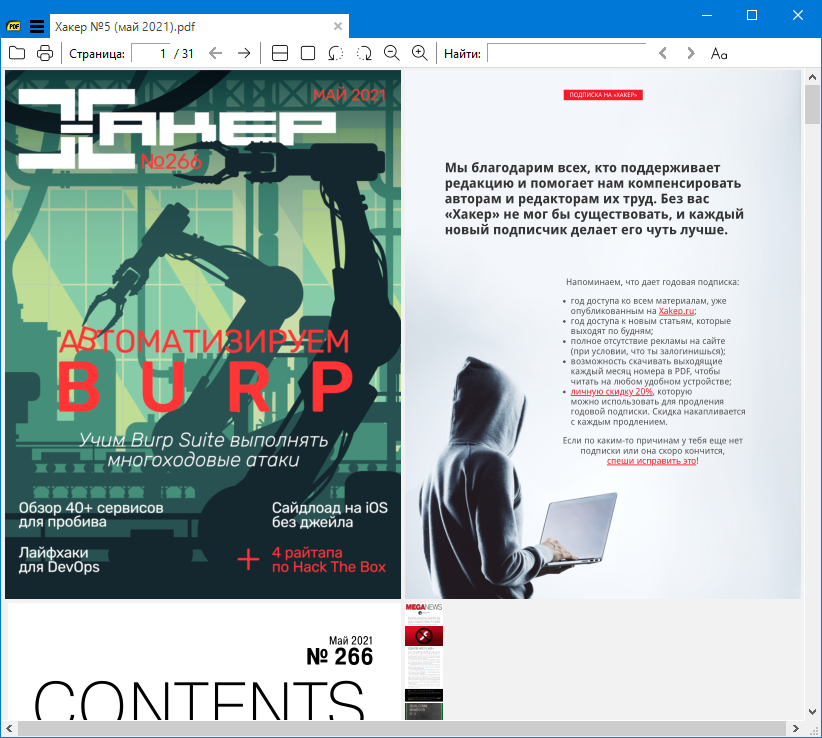822x738 pixels.
Task: Focus the page number input field
Action: pyautogui.click(x=150, y=53)
